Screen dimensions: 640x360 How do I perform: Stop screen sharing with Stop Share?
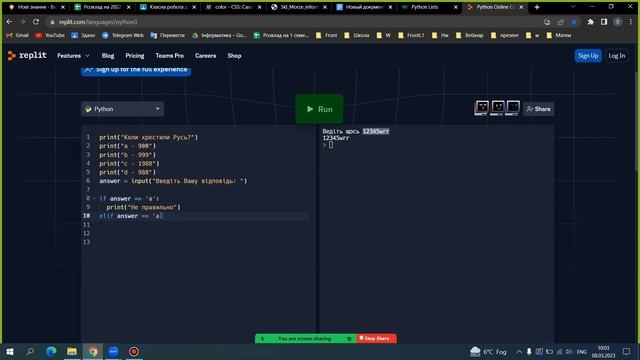click(x=376, y=338)
